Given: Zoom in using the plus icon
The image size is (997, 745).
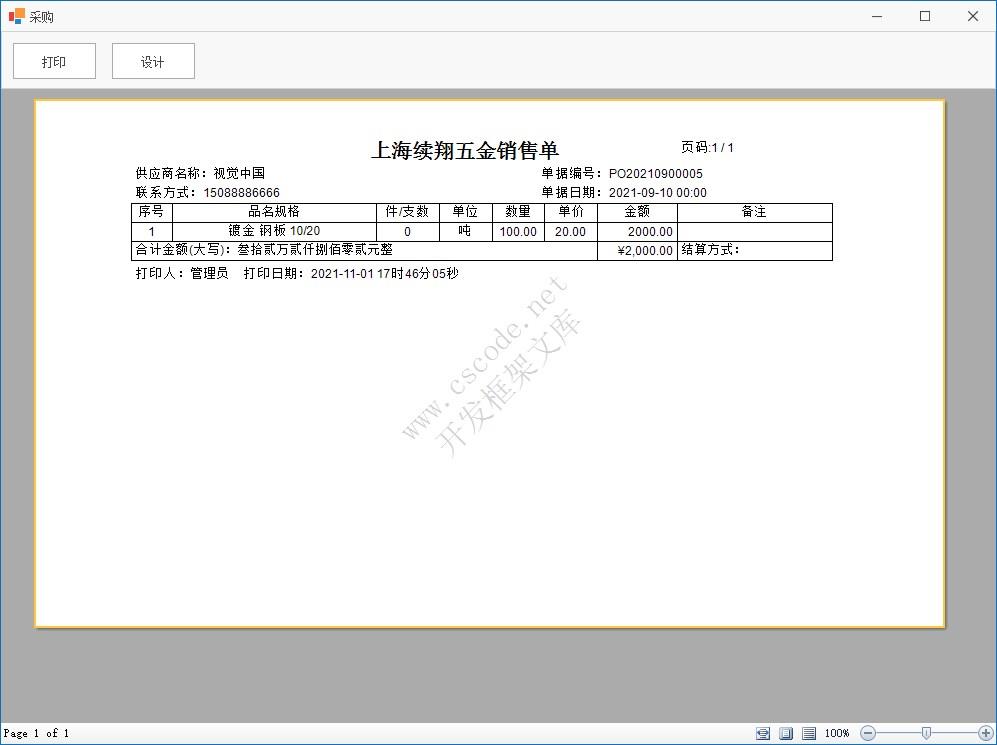Looking at the screenshot, I should pyautogui.click(x=986, y=732).
